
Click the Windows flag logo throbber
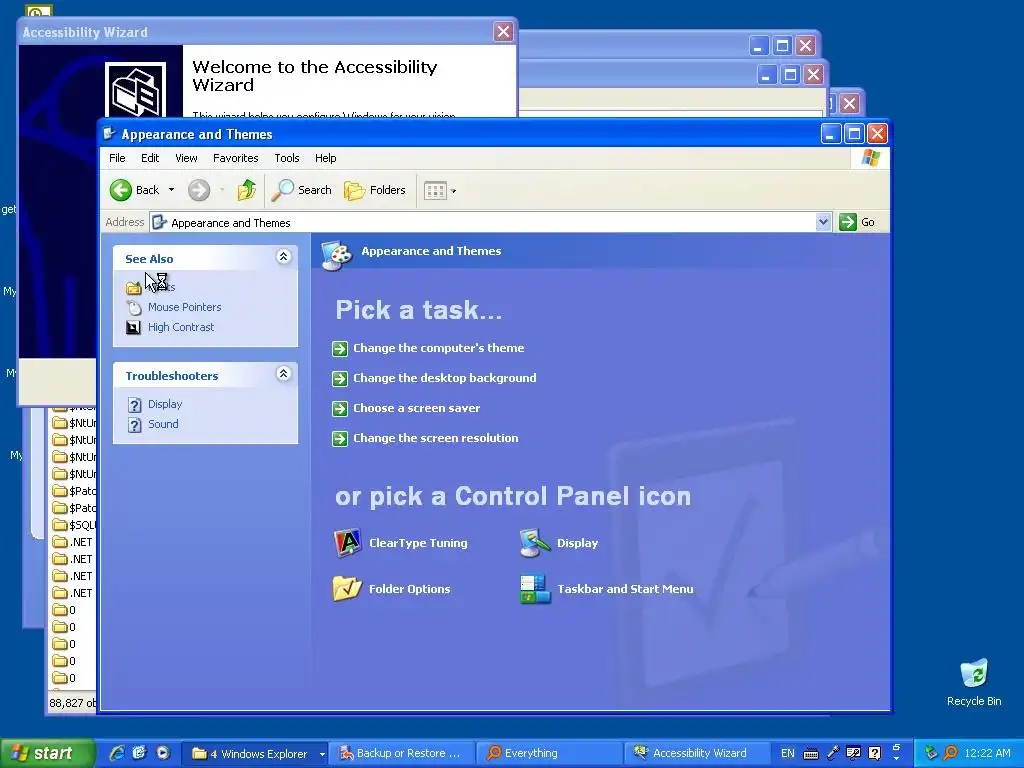[x=871, y=157]
